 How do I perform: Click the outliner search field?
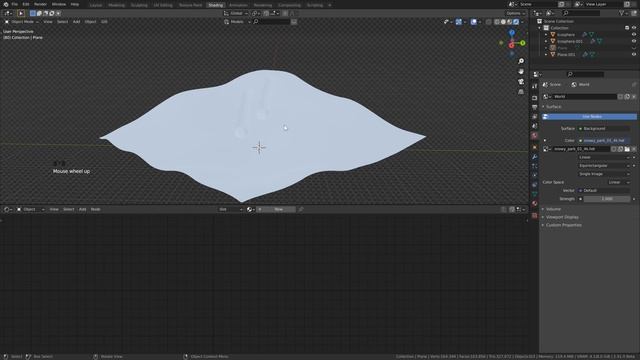pos(581,13)
